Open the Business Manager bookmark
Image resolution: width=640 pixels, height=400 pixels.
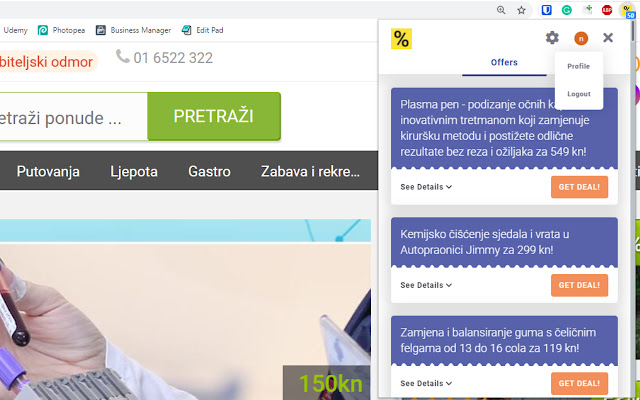tap(133, 30)
